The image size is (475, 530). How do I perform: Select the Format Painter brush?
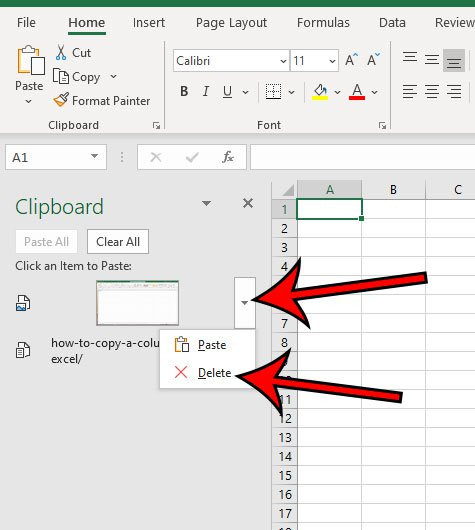click(x=61, y=100)
